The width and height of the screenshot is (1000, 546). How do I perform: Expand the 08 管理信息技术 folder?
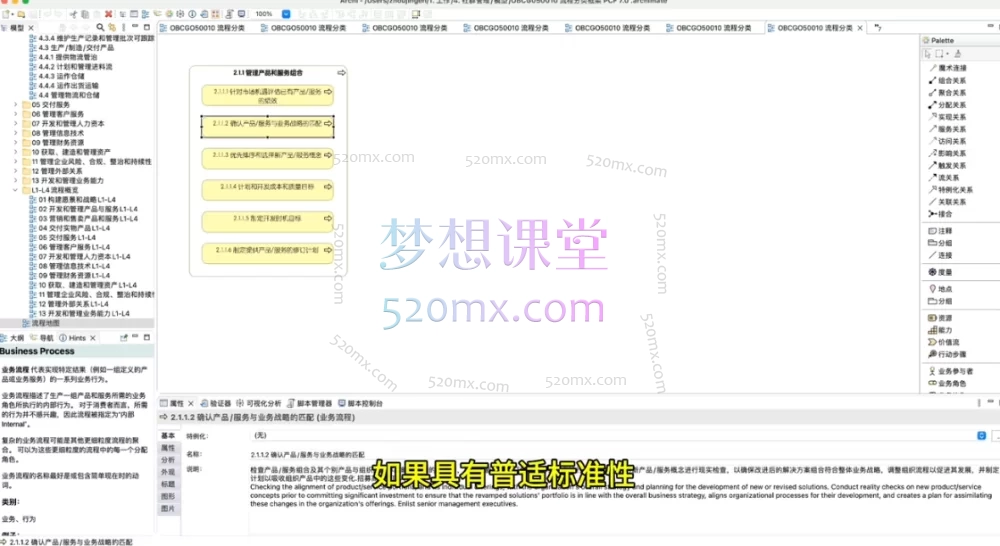16,133
